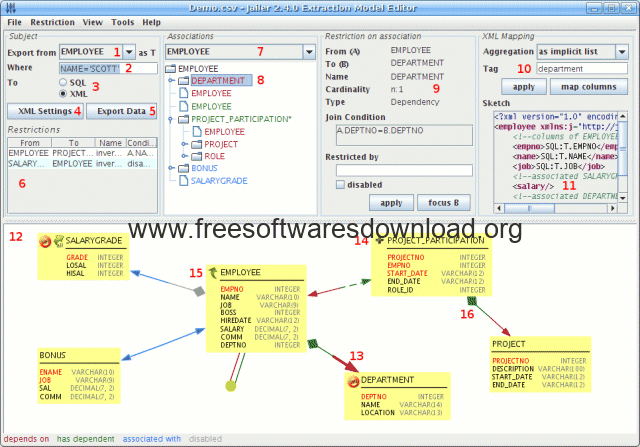Click the BONUS table title in diagram
Viewport: 640px width, 447px height.
click(52, 355)
